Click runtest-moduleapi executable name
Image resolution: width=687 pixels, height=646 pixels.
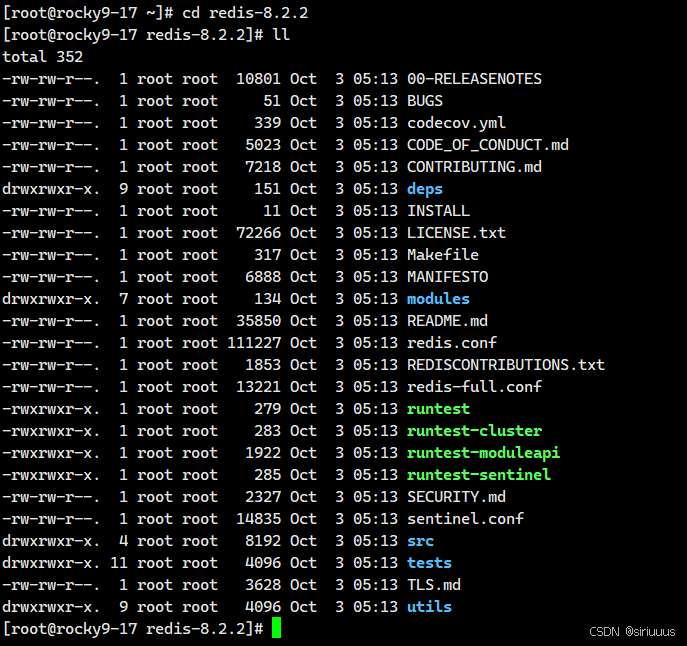point(483,453)
